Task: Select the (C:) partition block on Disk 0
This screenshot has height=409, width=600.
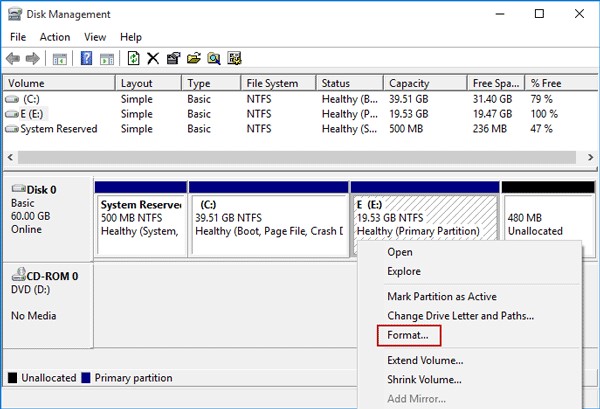Action: 268,218
